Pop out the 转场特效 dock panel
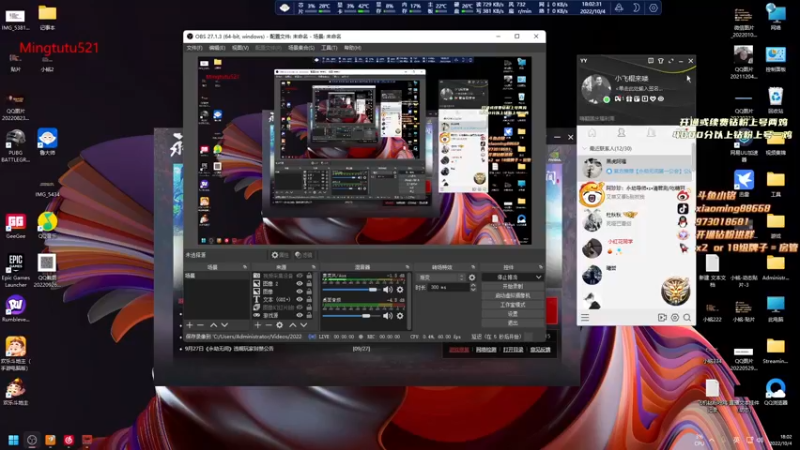The height and width of the screenshot is (450, 800). coord(473,267)
